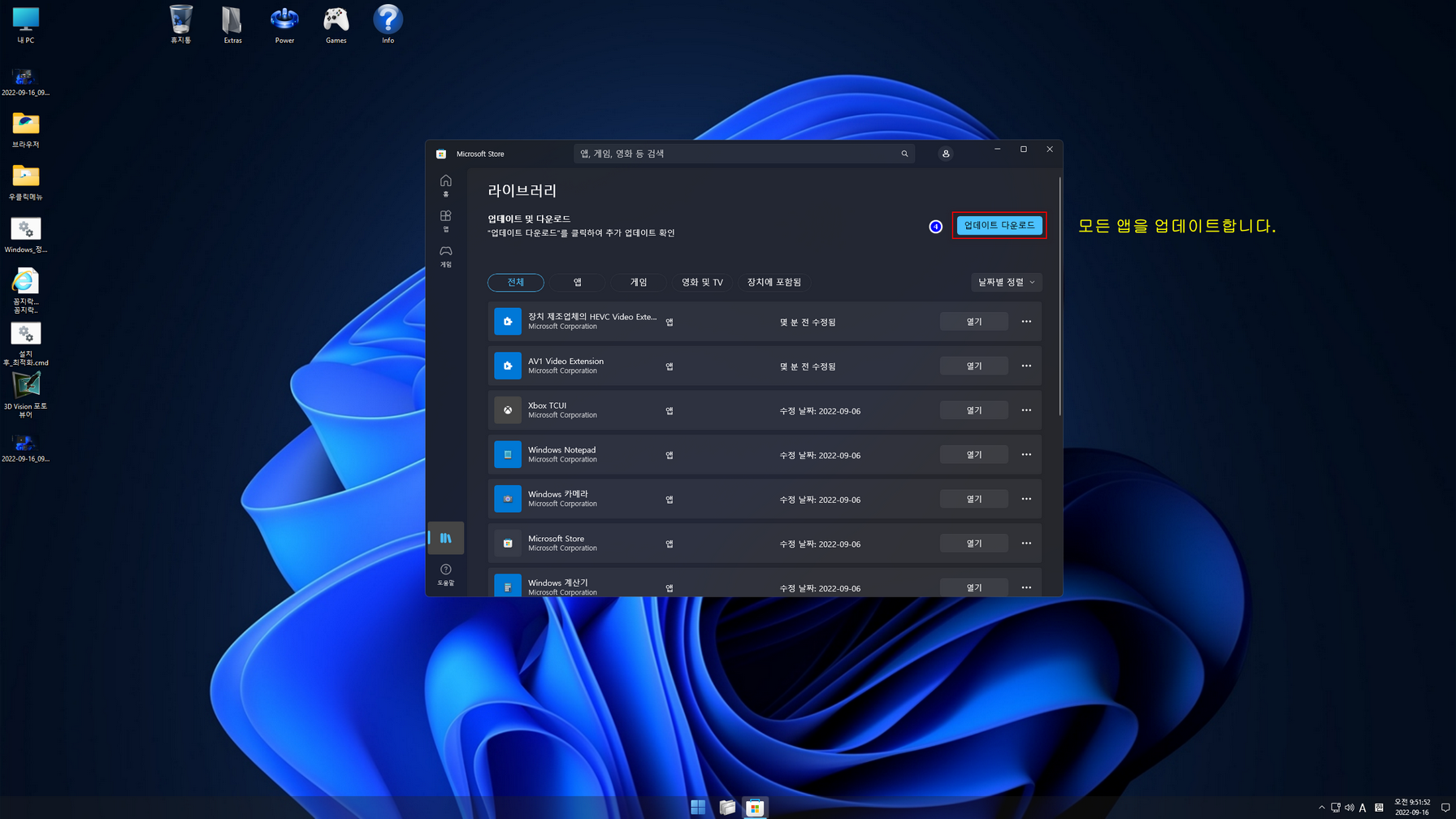
Task: Open more options for Windows Notepad
Action: point(1026,455)
